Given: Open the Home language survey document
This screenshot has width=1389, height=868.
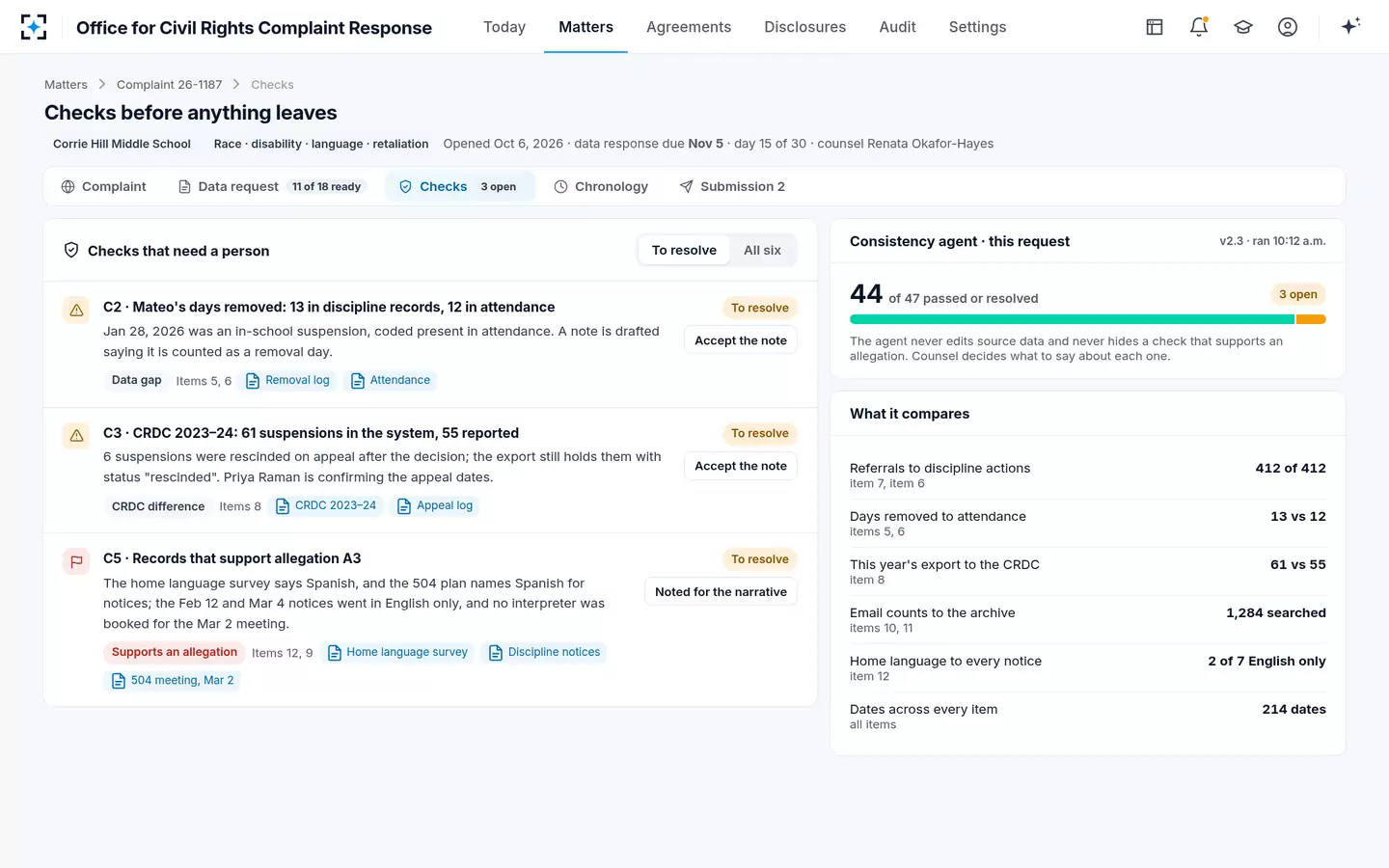Looking at the screenshot, I should (397, 652).
